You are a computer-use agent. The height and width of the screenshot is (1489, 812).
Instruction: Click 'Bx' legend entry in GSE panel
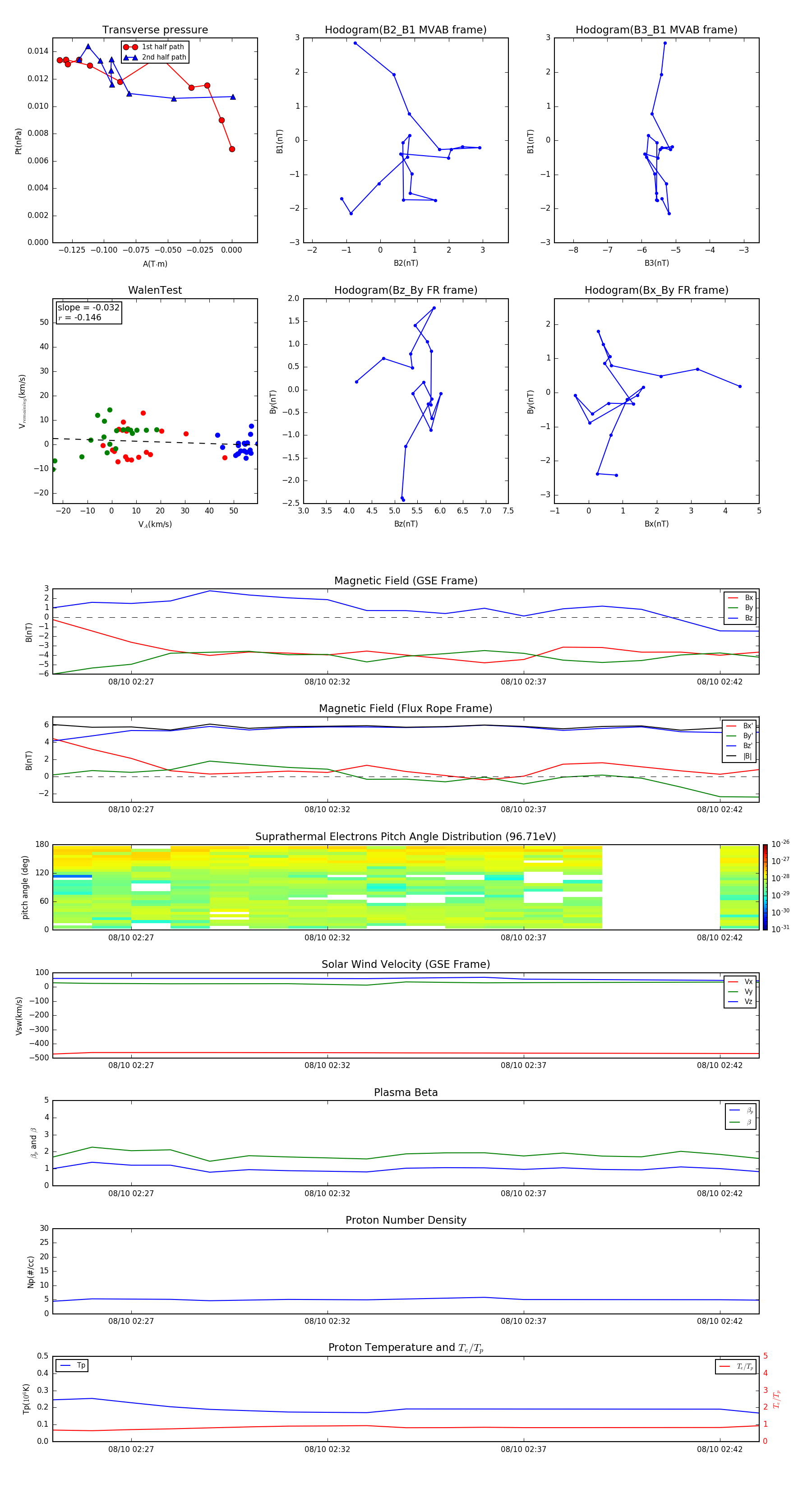(740, 598)
